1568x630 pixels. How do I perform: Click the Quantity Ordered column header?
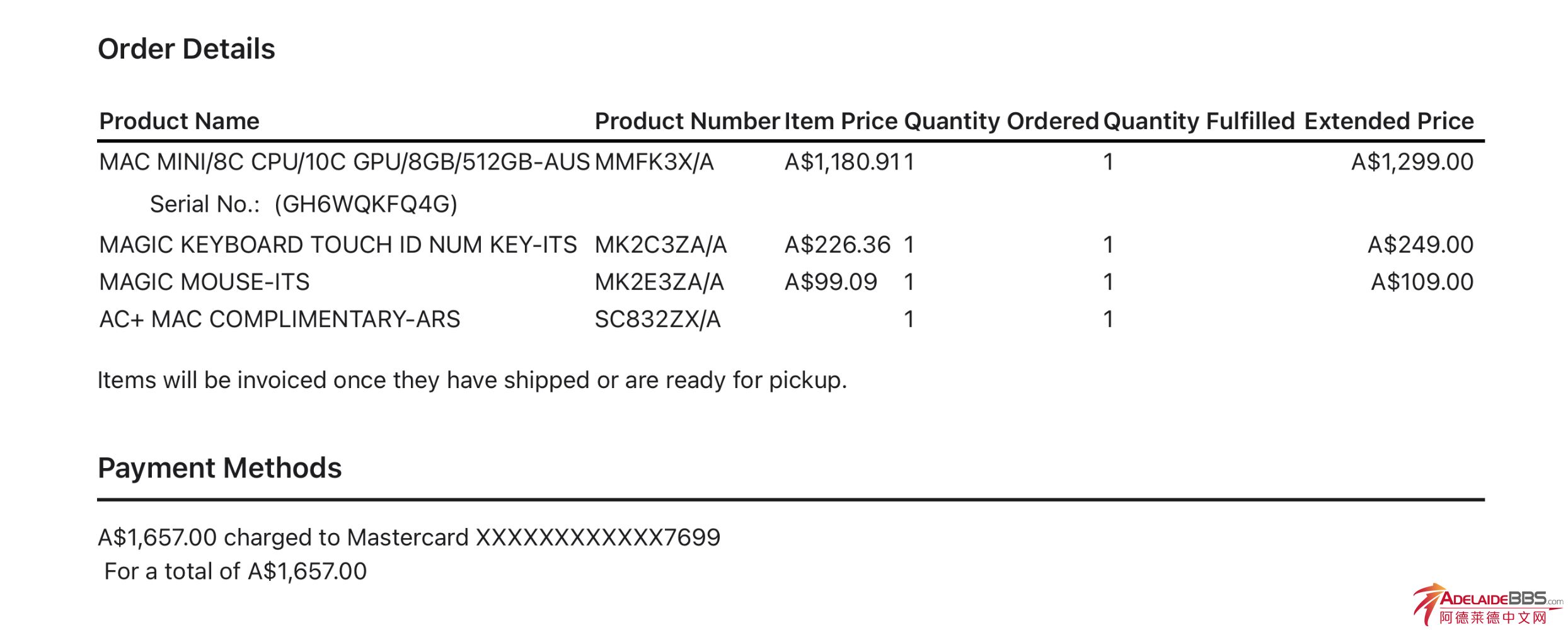1001,121
